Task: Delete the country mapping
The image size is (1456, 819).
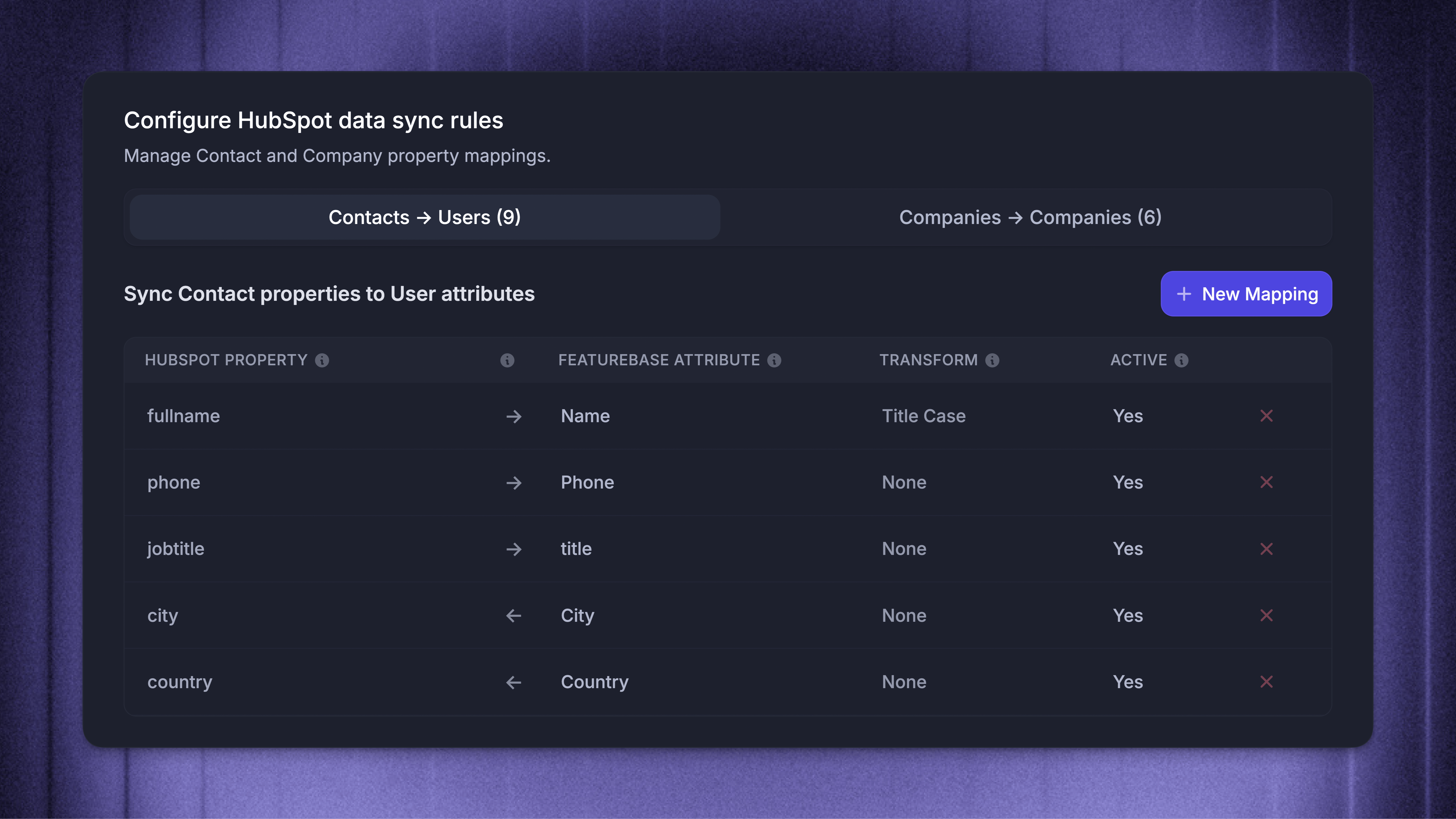Action: (1267, 682)
